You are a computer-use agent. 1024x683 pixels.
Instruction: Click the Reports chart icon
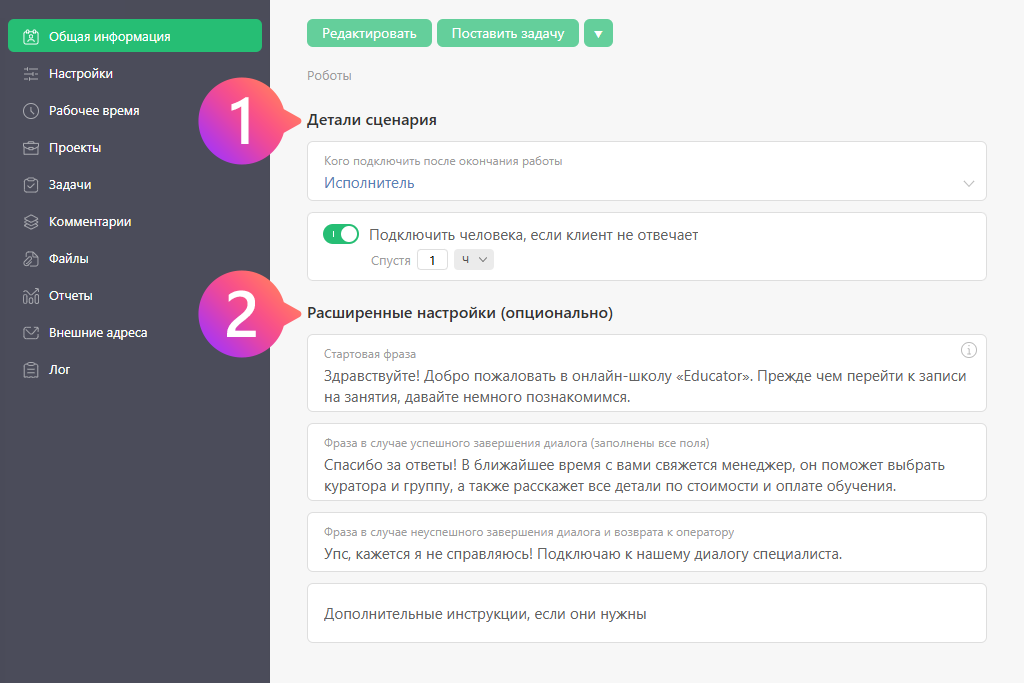coord(31,296)
